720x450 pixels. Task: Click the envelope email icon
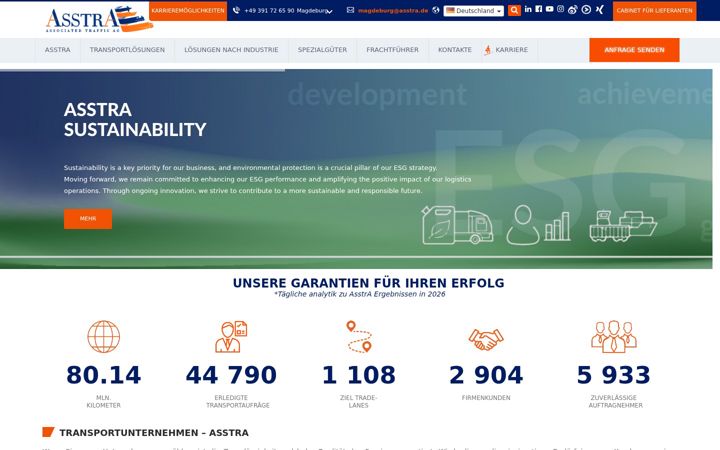coord(350,10)
